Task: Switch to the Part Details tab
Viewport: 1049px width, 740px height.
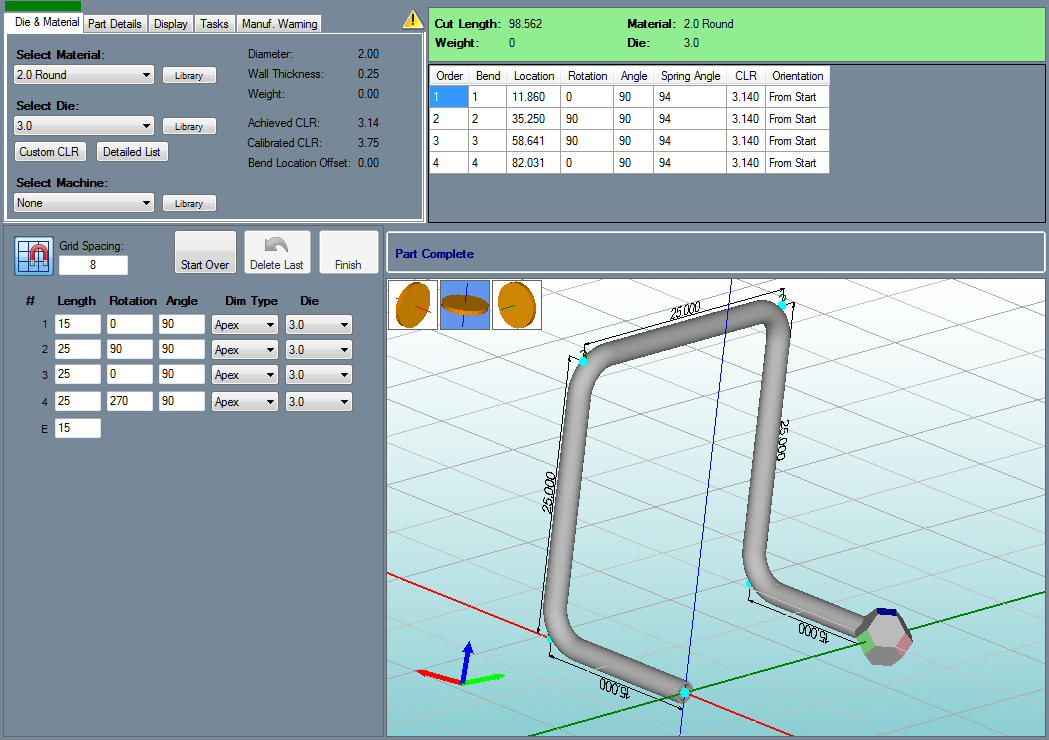Action: point(115,23)
